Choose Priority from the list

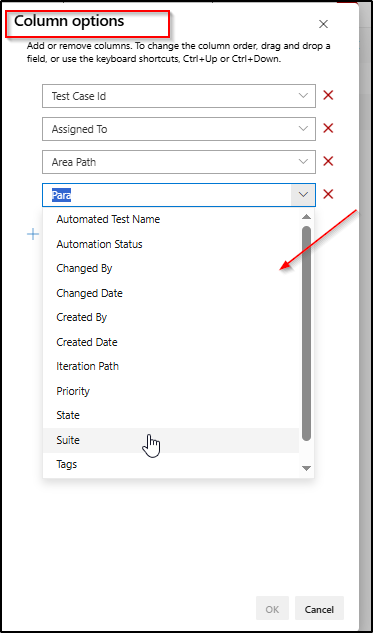(x=171, y=391)
